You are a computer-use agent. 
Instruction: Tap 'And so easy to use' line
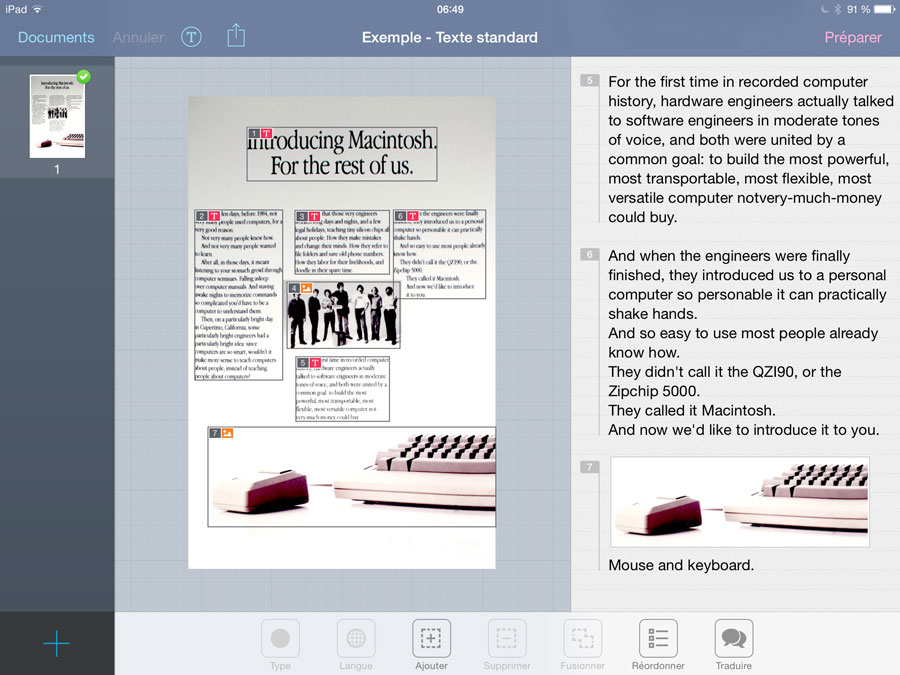click(743, 343)
